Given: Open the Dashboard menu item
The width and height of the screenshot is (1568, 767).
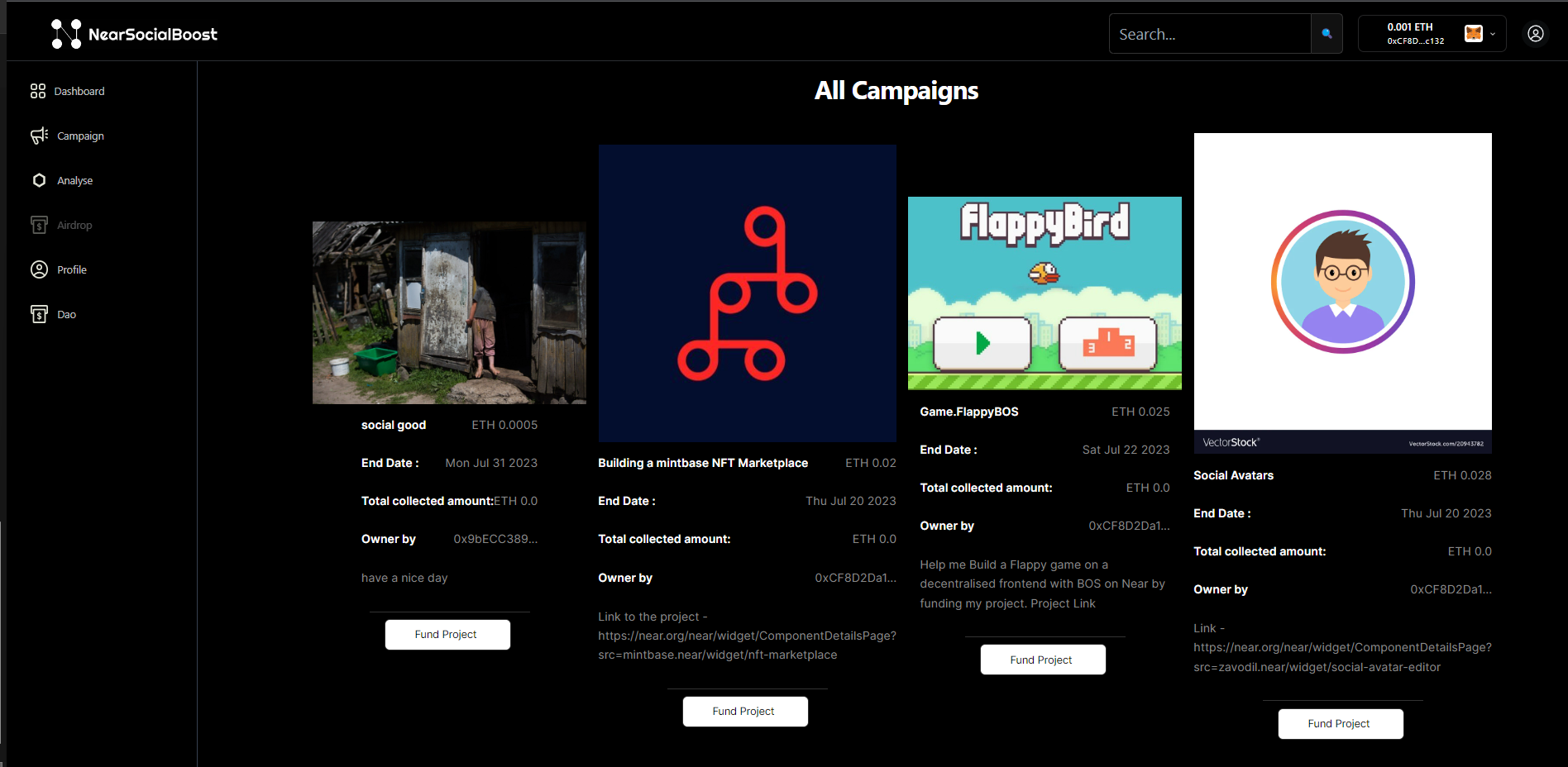Looking at the screenshot, I should [79, 91].
